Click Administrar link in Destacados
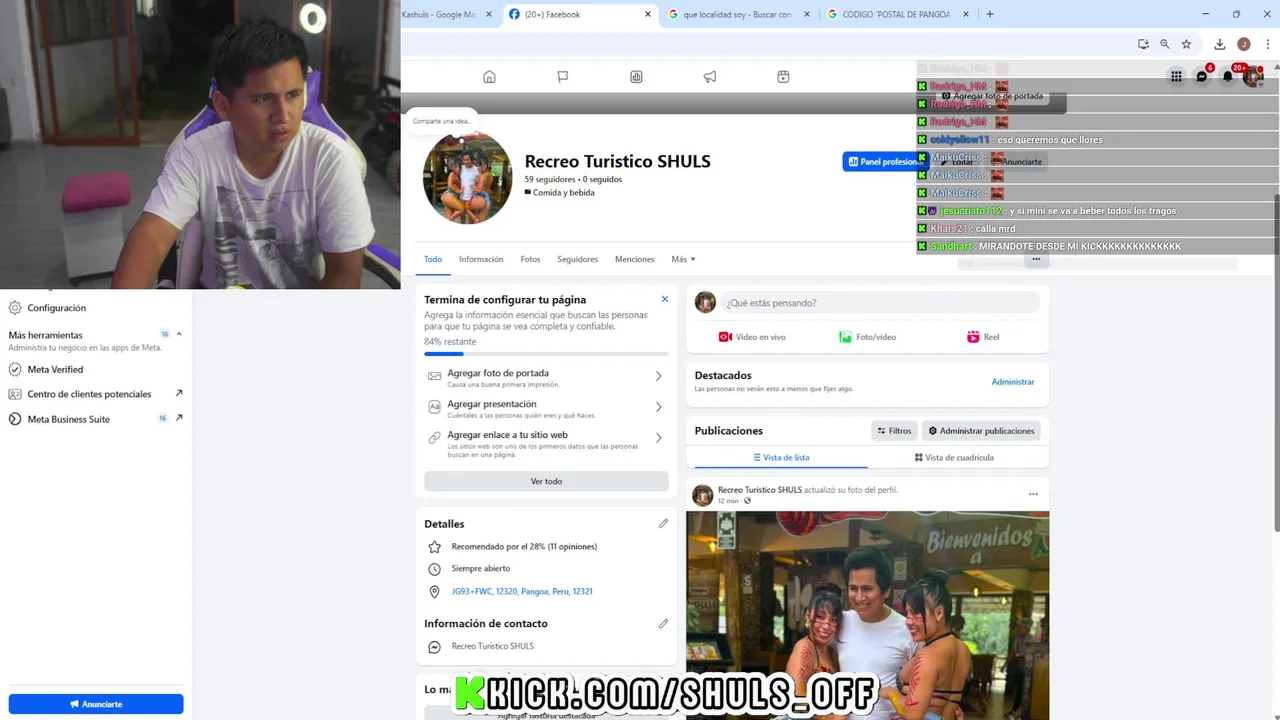This screenshot has height=720, width=1280. (x=1013, y=382)
